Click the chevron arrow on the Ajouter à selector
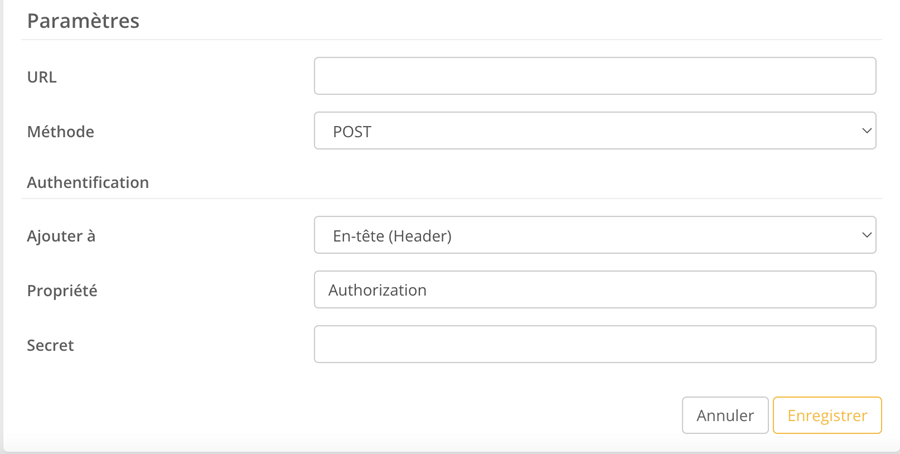Screen dimensions: 900x454 (866, 236)
